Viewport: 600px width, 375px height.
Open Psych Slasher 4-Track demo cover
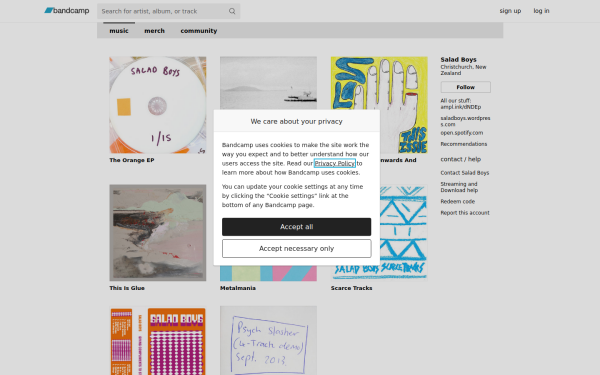coord(268,341)
